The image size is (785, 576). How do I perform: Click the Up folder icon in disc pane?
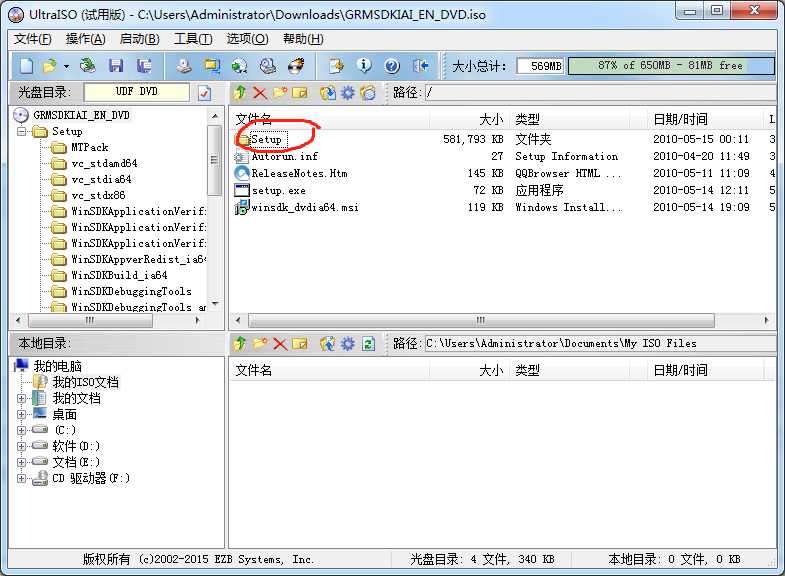pos(240,93)
